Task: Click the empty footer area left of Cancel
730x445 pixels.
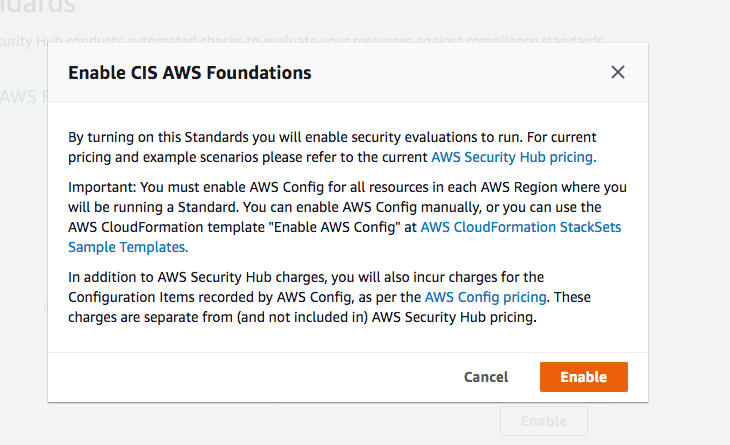Action: tap(250, 377)
